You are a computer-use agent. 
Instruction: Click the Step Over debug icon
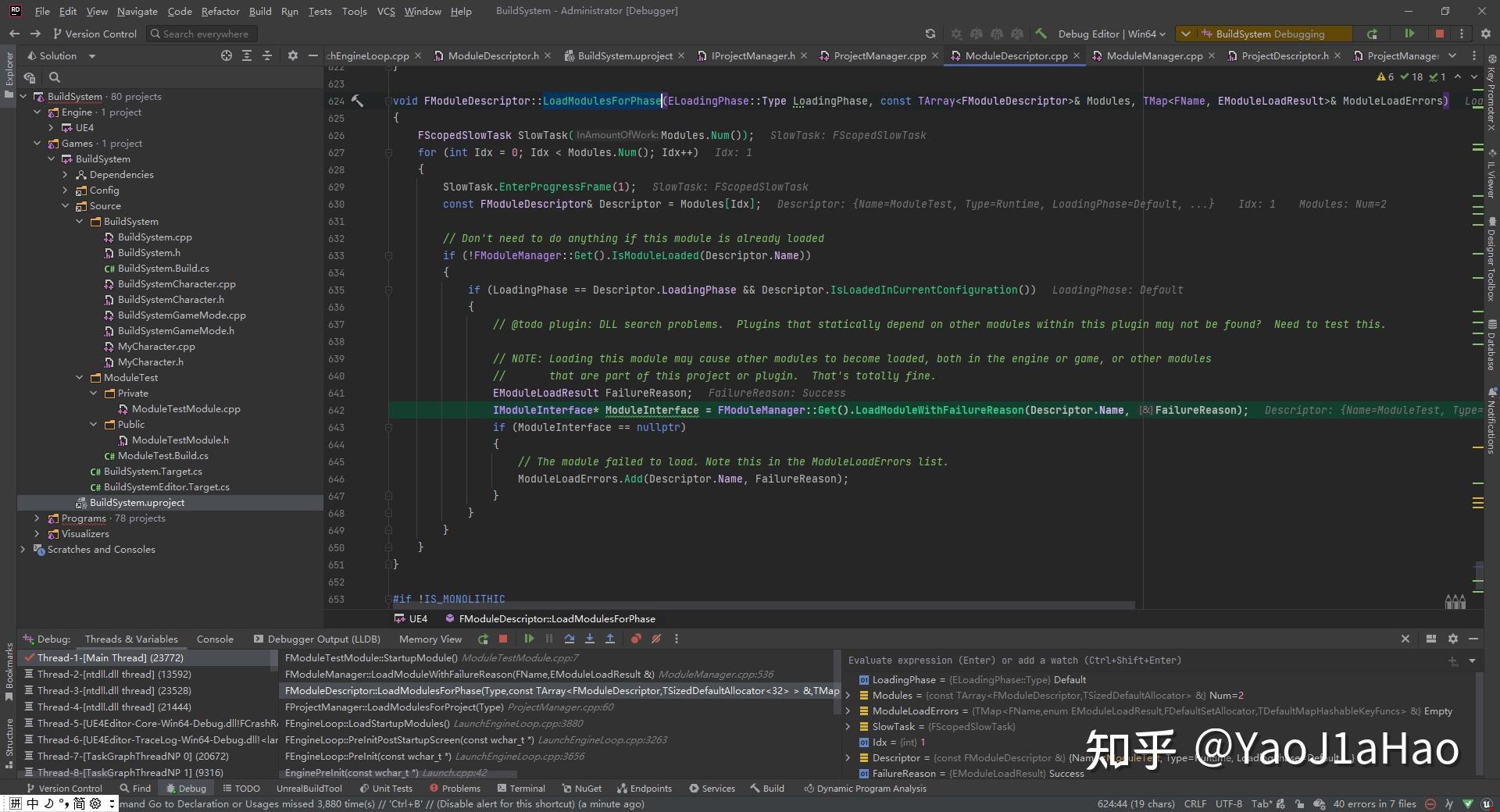coord(570,639)
